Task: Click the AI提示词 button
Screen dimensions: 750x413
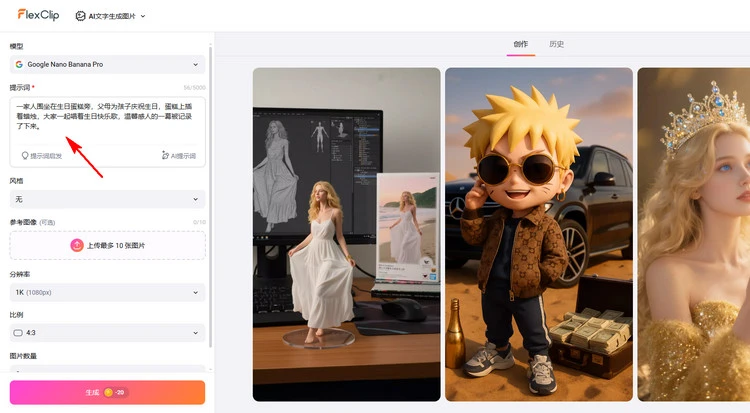Action: (179, 156)
